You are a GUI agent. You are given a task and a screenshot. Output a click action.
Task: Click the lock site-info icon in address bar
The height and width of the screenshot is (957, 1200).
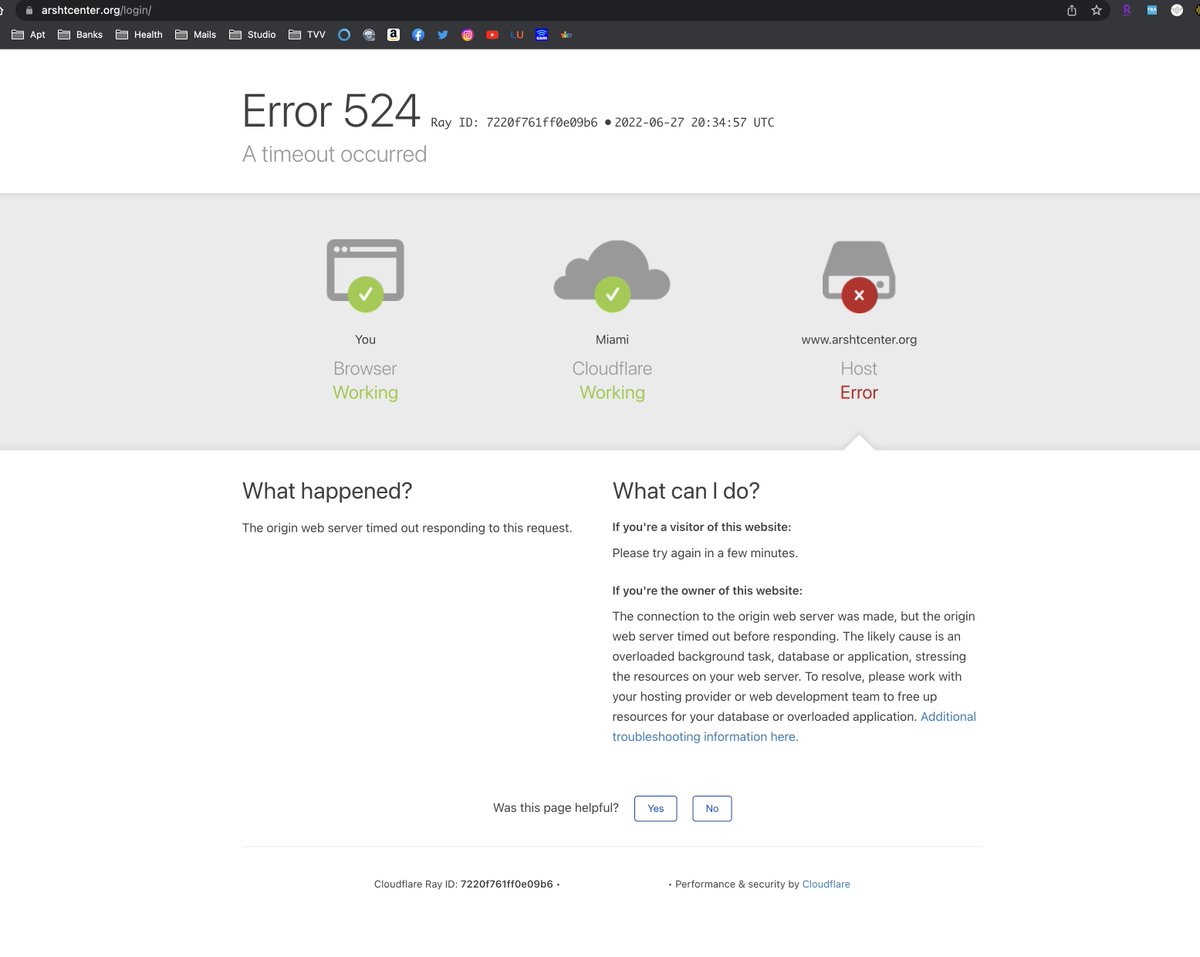click(29, 10)
